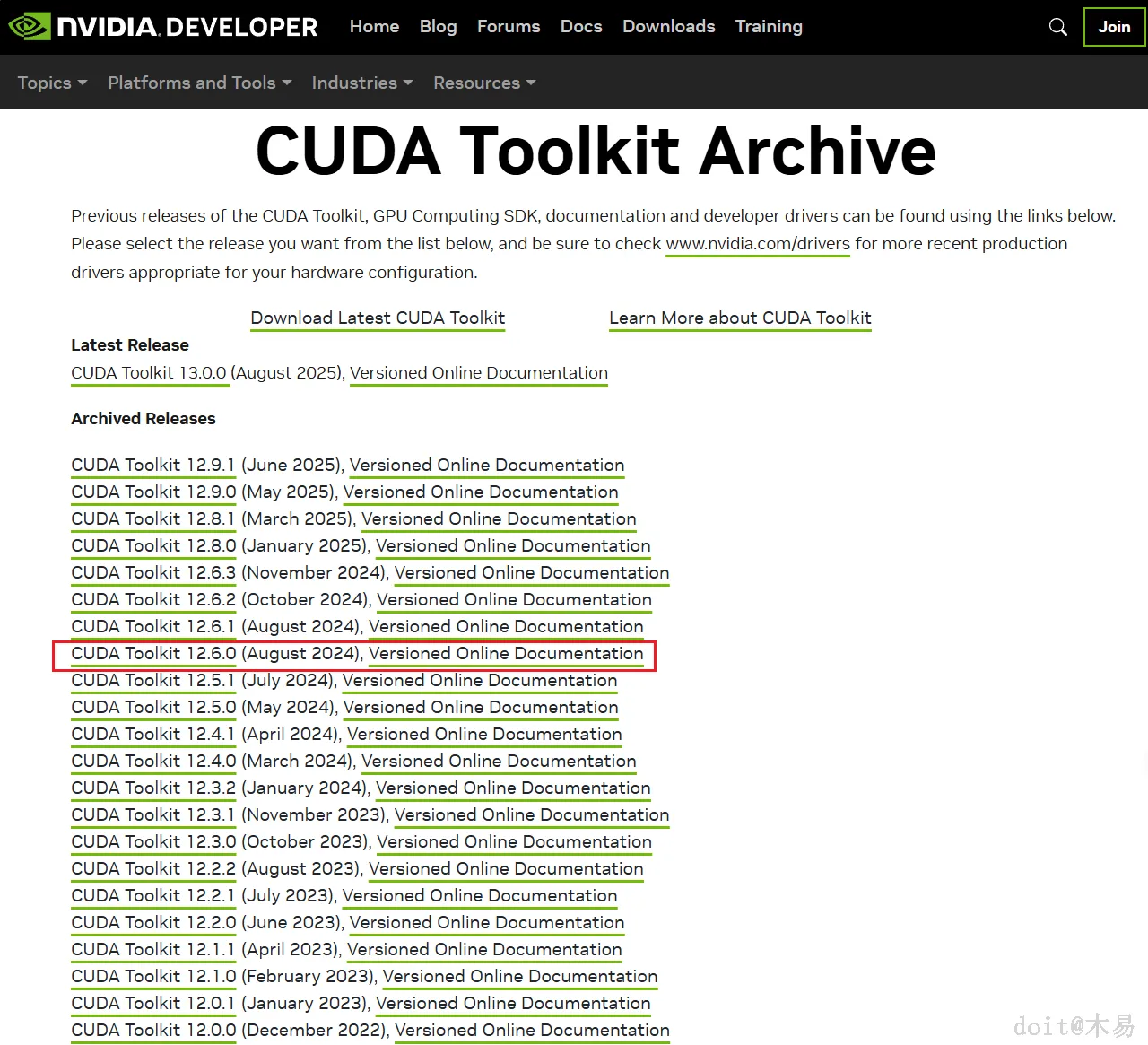Open Versioned Online Documentation for 12.1.1
Screen dimensions: 1148x1045
(484, 950)
